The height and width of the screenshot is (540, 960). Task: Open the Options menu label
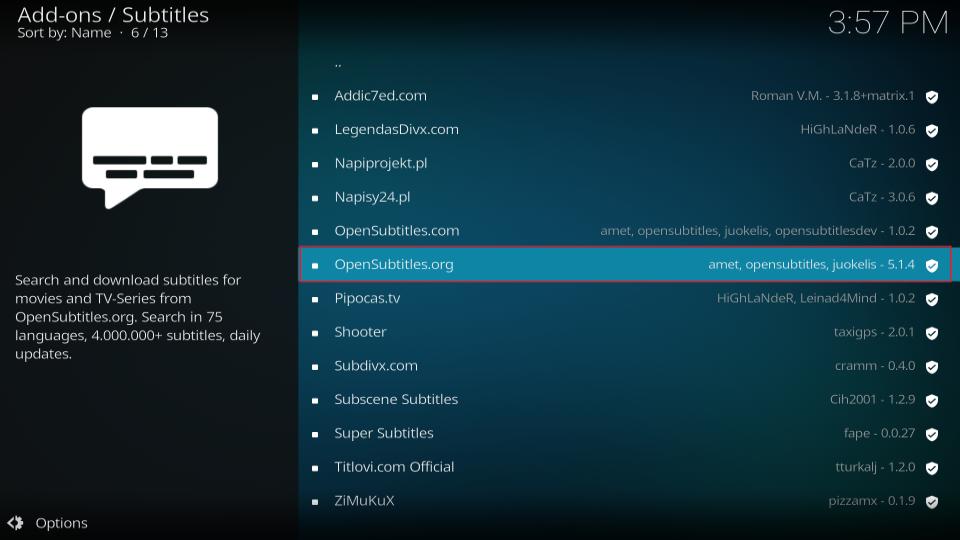(x=61, y=523)
